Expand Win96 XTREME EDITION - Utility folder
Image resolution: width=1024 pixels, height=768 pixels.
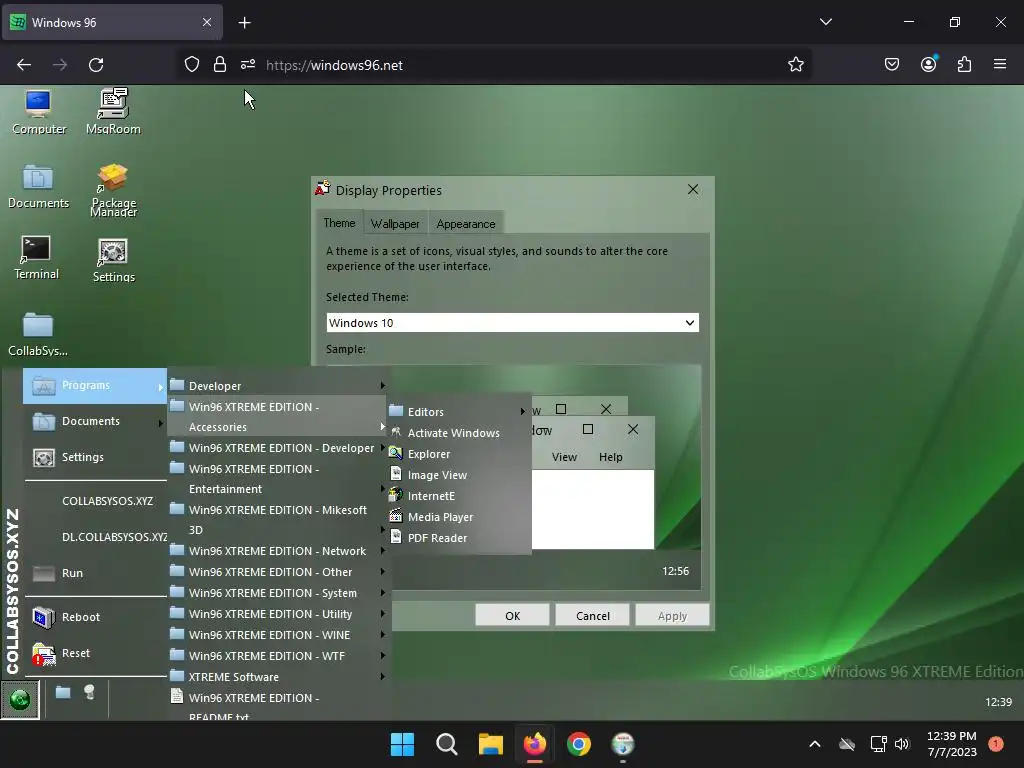(x=279, y=614)
